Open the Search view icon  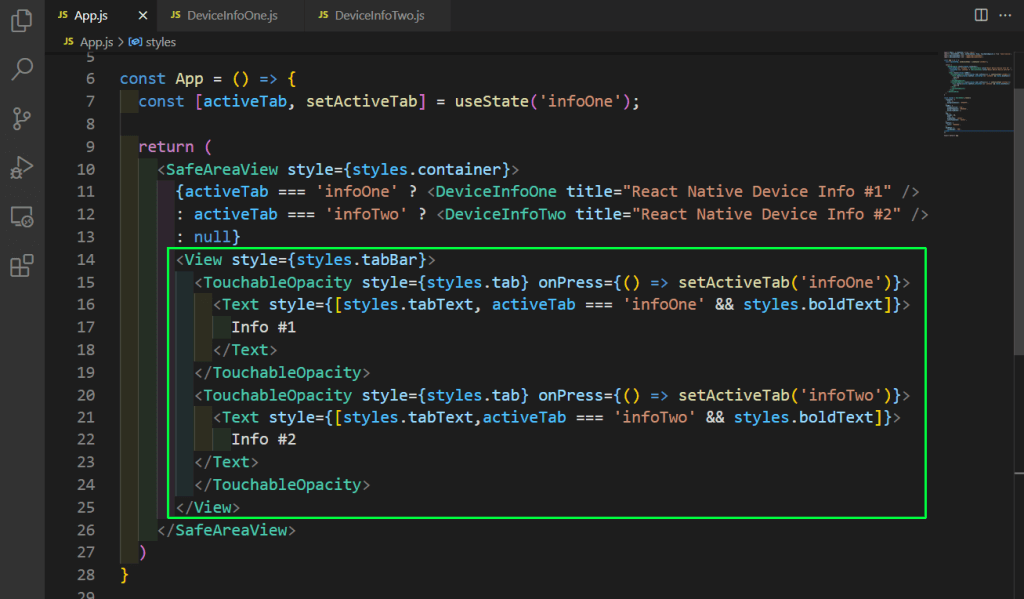click(x=22, y=69)
